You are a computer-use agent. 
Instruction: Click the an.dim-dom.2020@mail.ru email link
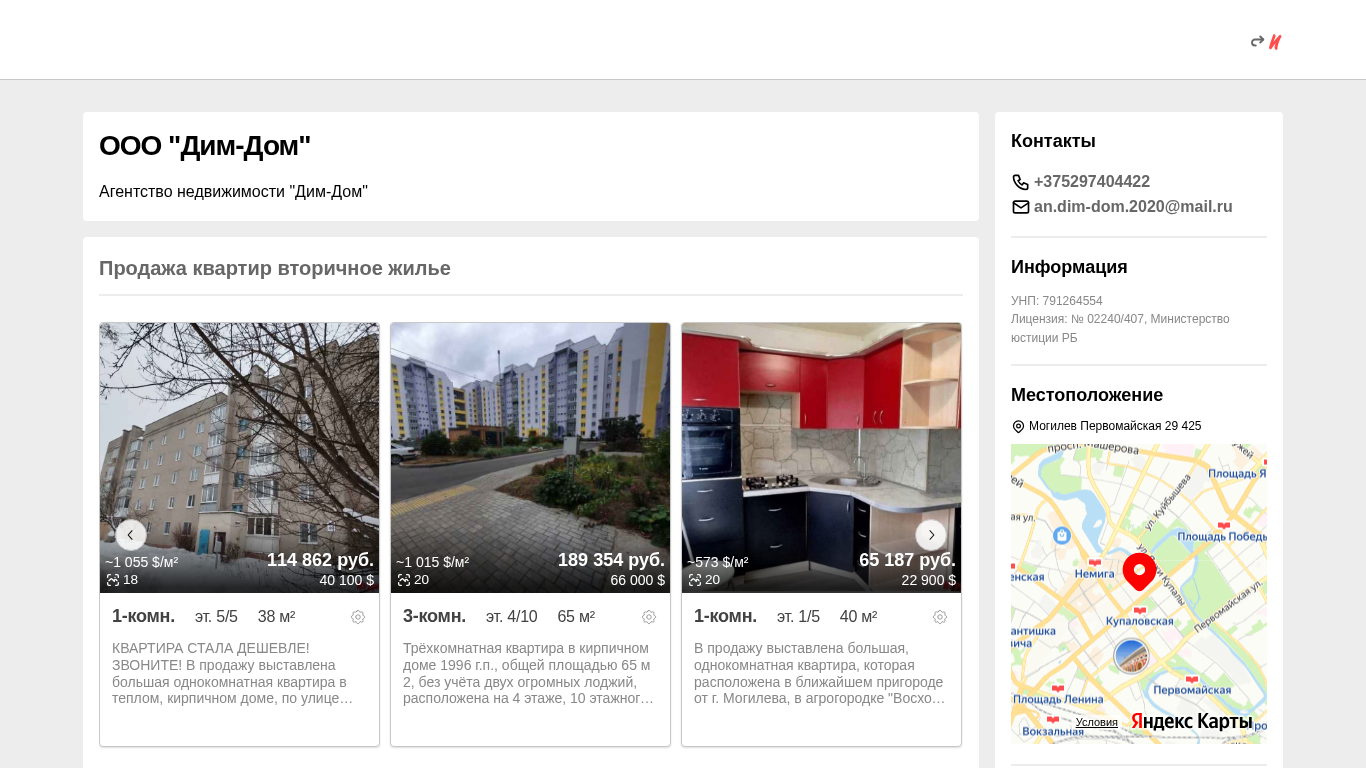[1133, 207]
